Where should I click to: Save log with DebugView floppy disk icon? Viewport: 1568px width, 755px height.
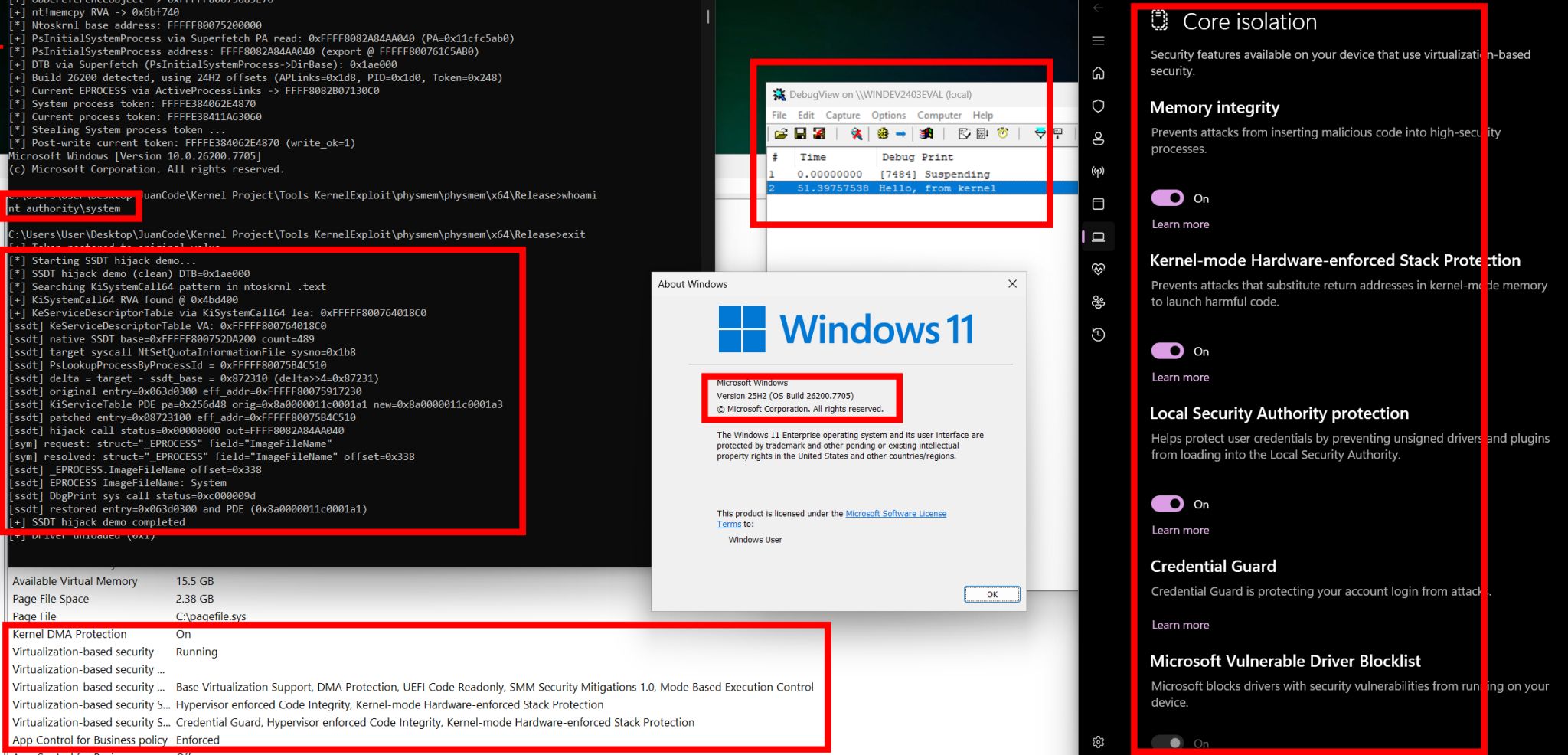[x=800, y=134]
